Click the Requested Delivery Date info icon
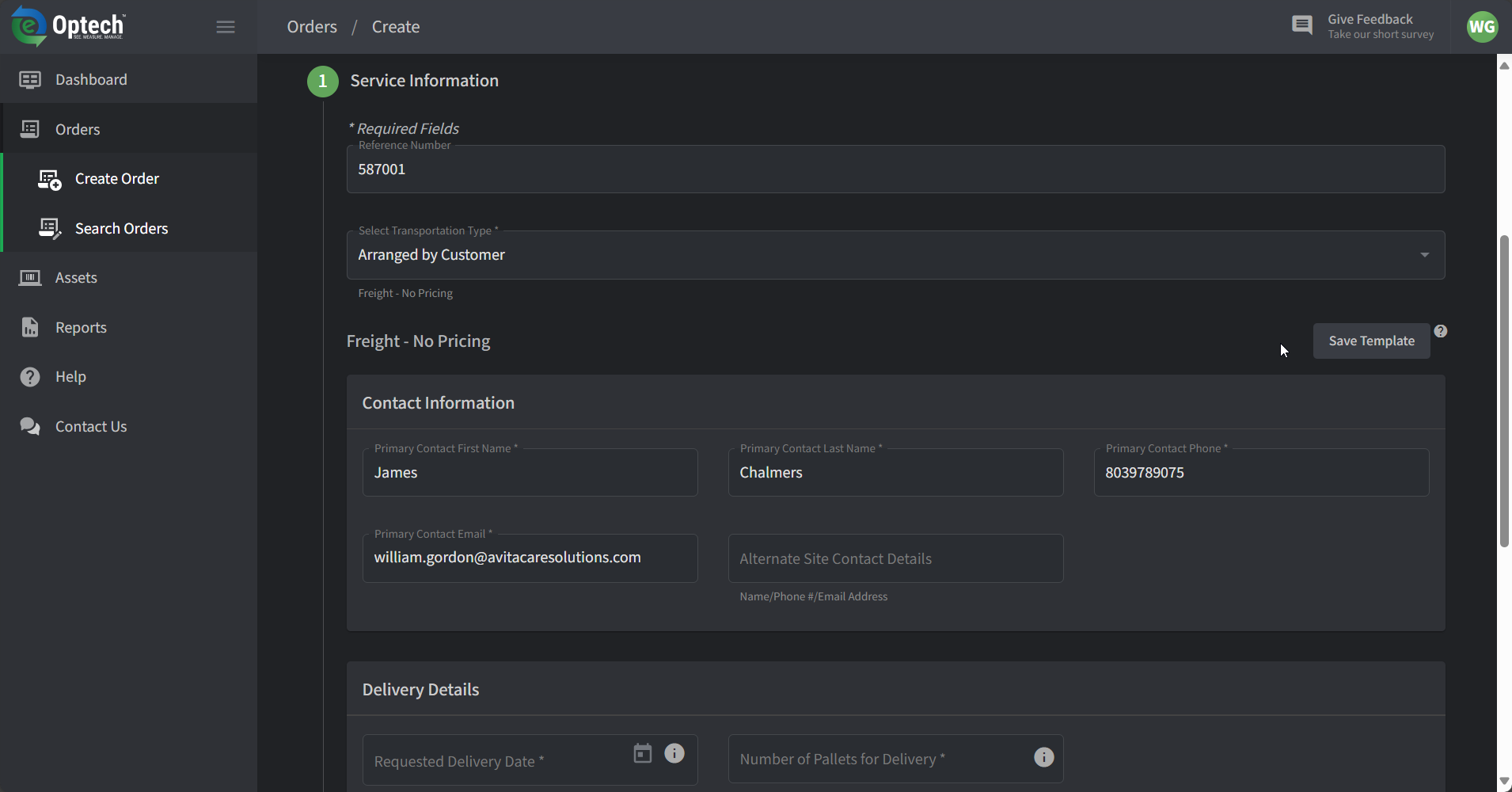The image size is (1512, 792). coord(674,753)
